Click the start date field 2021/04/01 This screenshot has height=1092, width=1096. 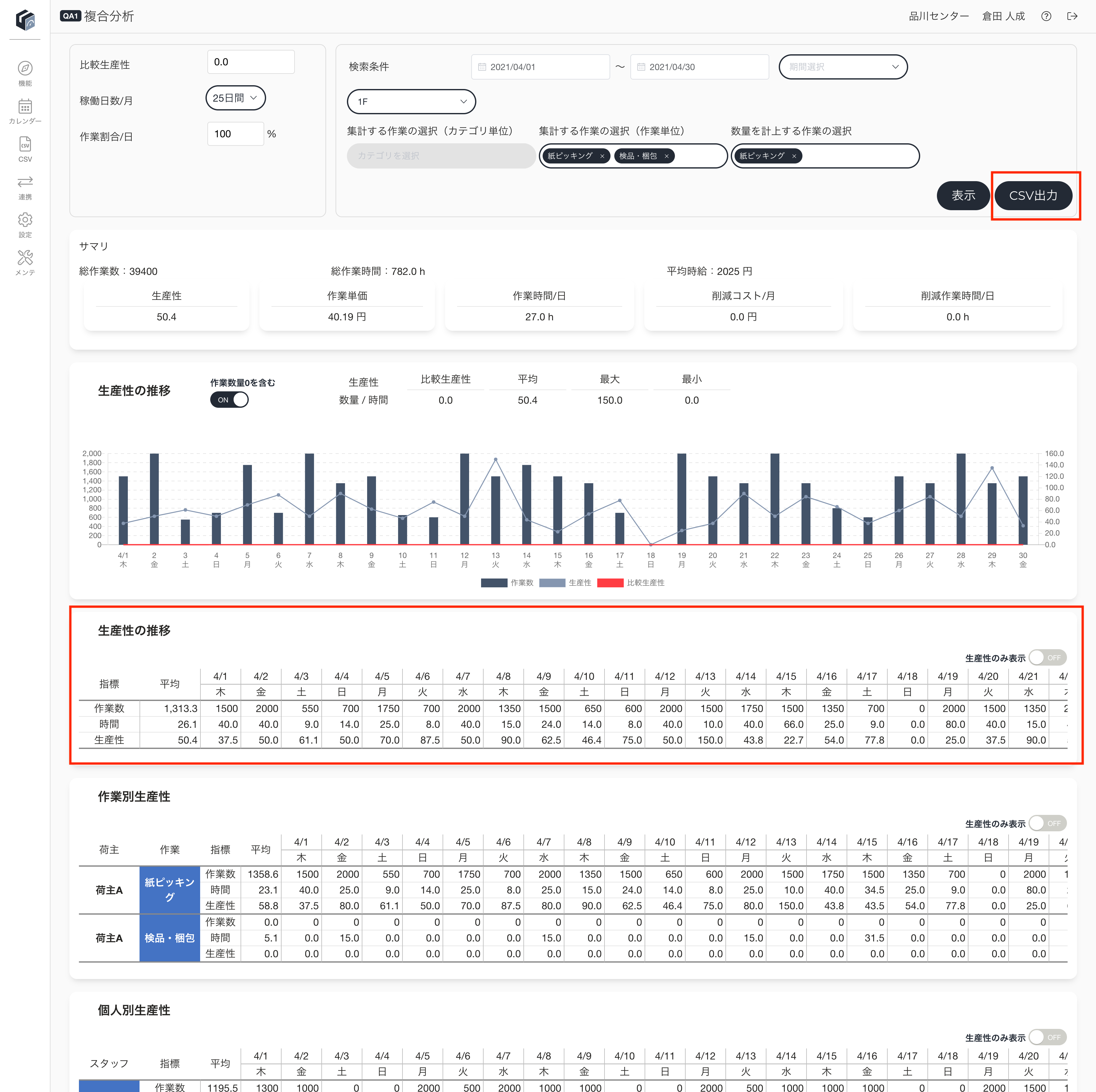pyautogui.click(x=540, y=67)
